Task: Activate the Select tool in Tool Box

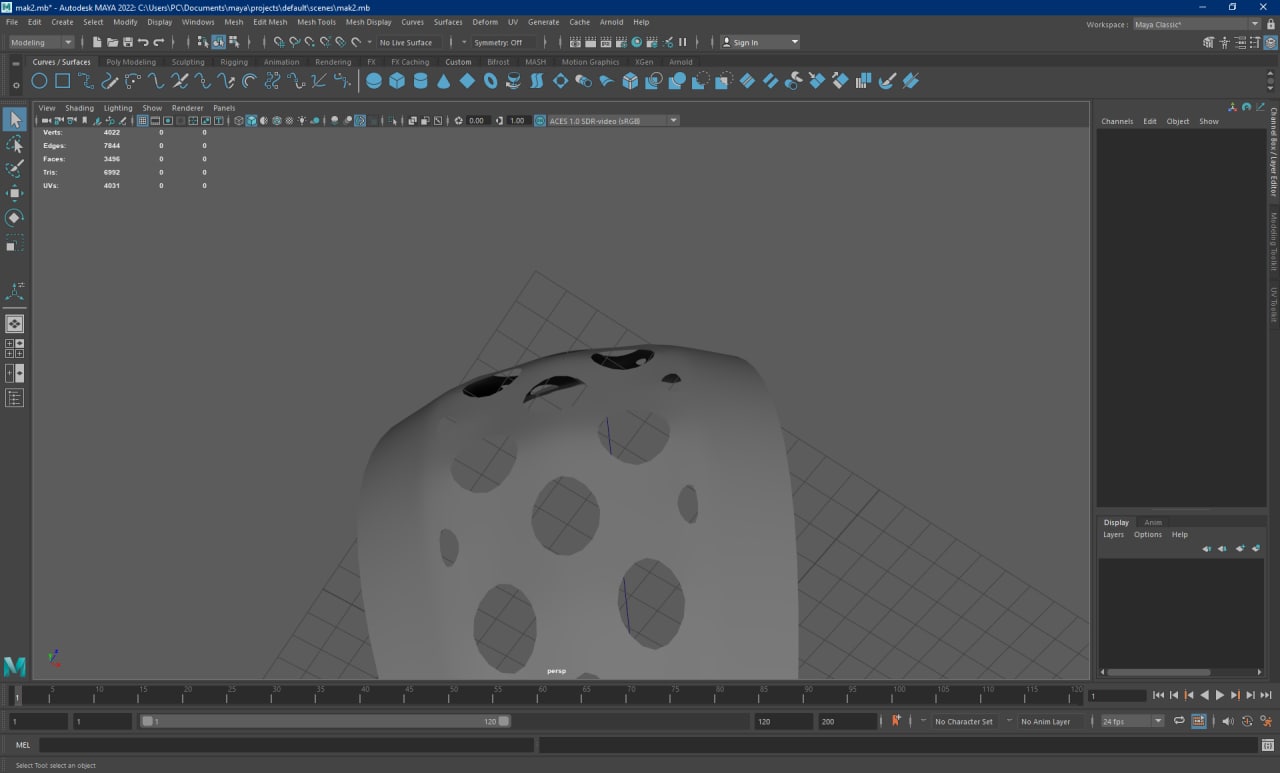Action: click(15, 120)
